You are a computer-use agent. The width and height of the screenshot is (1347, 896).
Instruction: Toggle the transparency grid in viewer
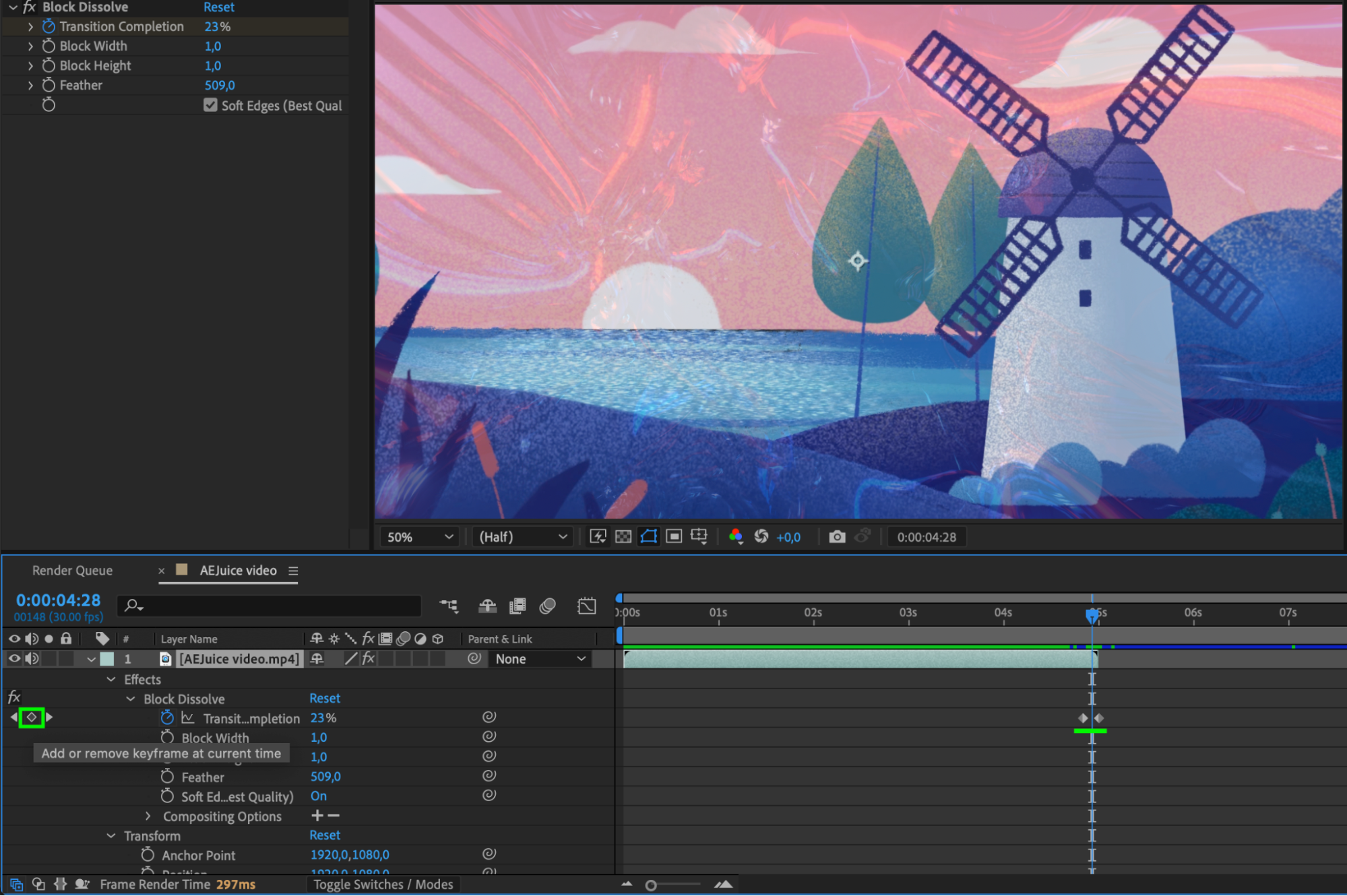[623, 537]
